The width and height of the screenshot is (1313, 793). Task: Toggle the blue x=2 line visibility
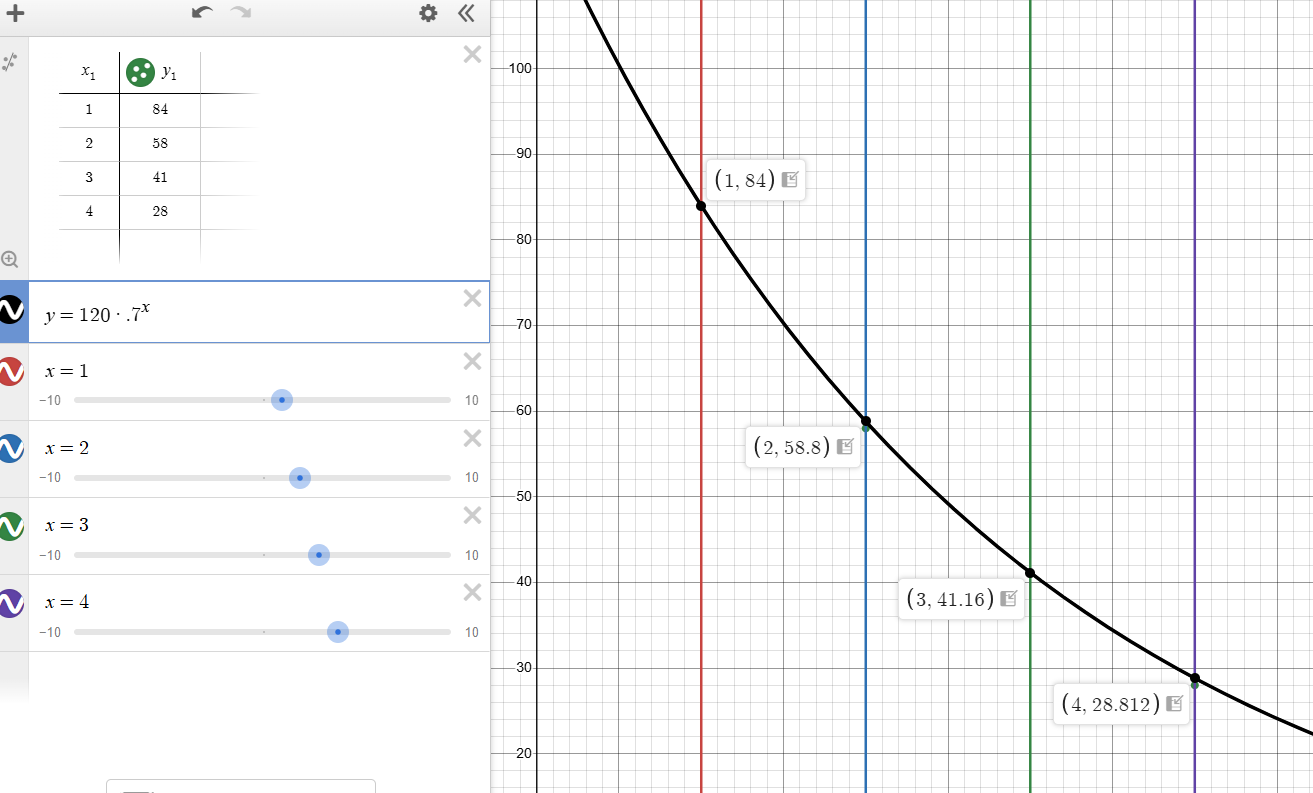coord(11,448)
